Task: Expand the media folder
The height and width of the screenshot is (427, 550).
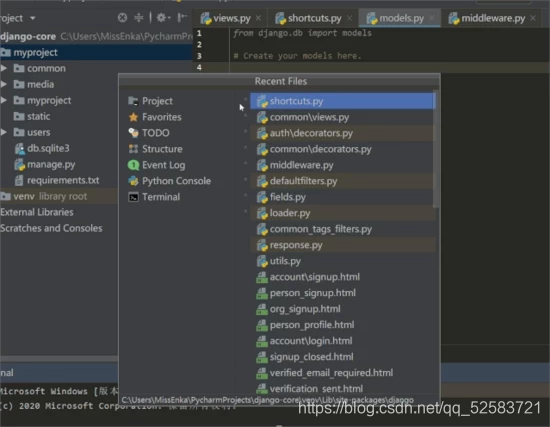Action: [4, 84]
